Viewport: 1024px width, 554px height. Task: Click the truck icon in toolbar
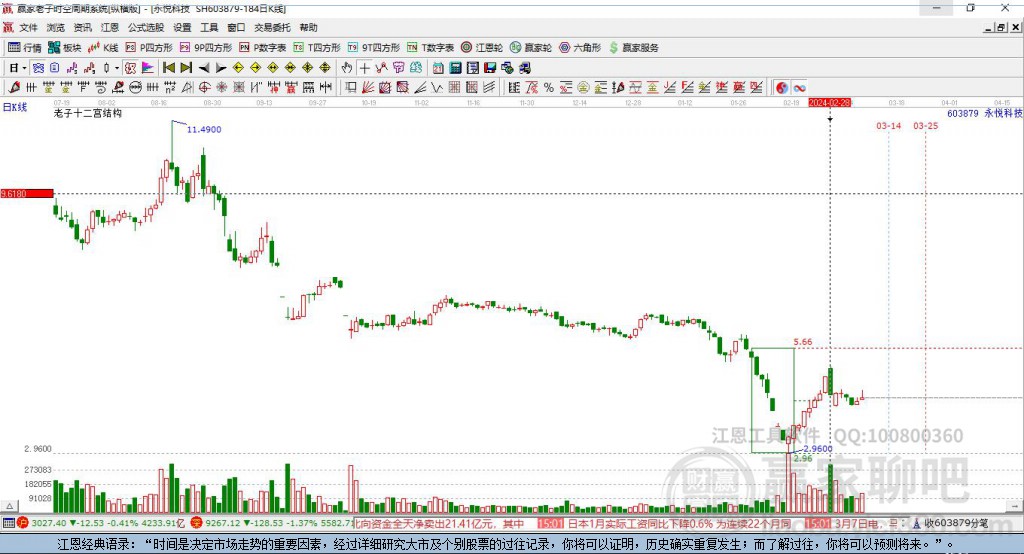click(x=525, y=68)
